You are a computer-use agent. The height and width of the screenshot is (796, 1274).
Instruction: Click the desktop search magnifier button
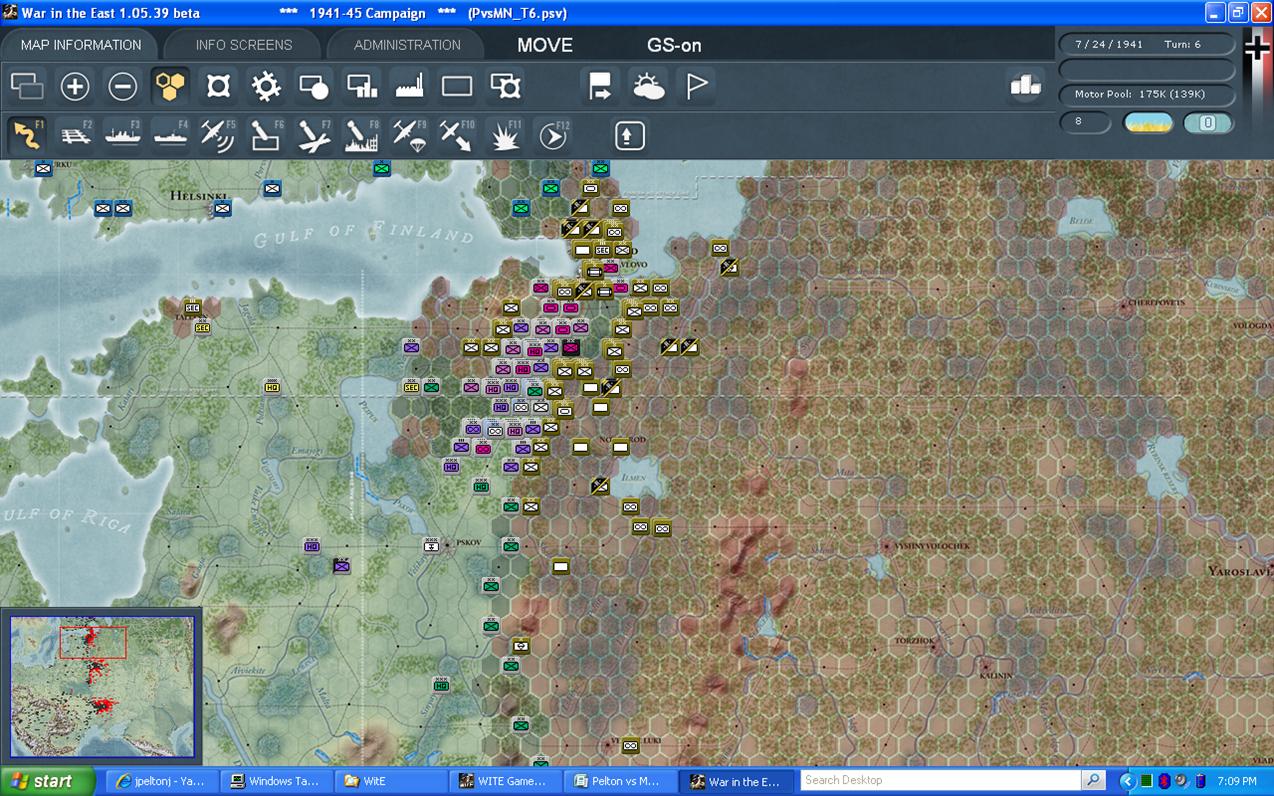(1093, 780)
